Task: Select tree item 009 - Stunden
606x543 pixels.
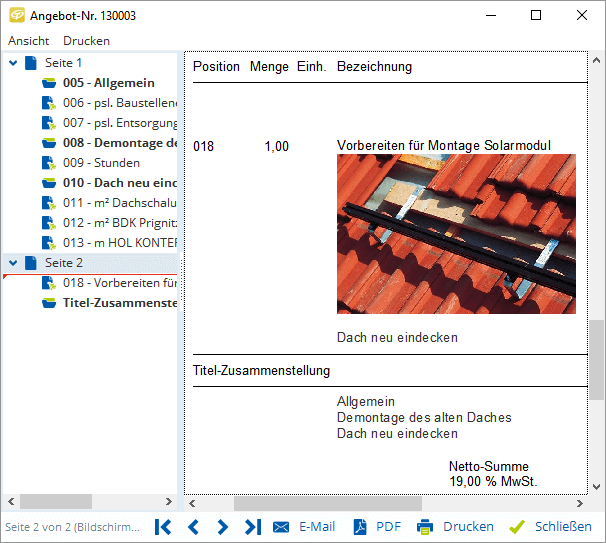Action: point(101,163)
